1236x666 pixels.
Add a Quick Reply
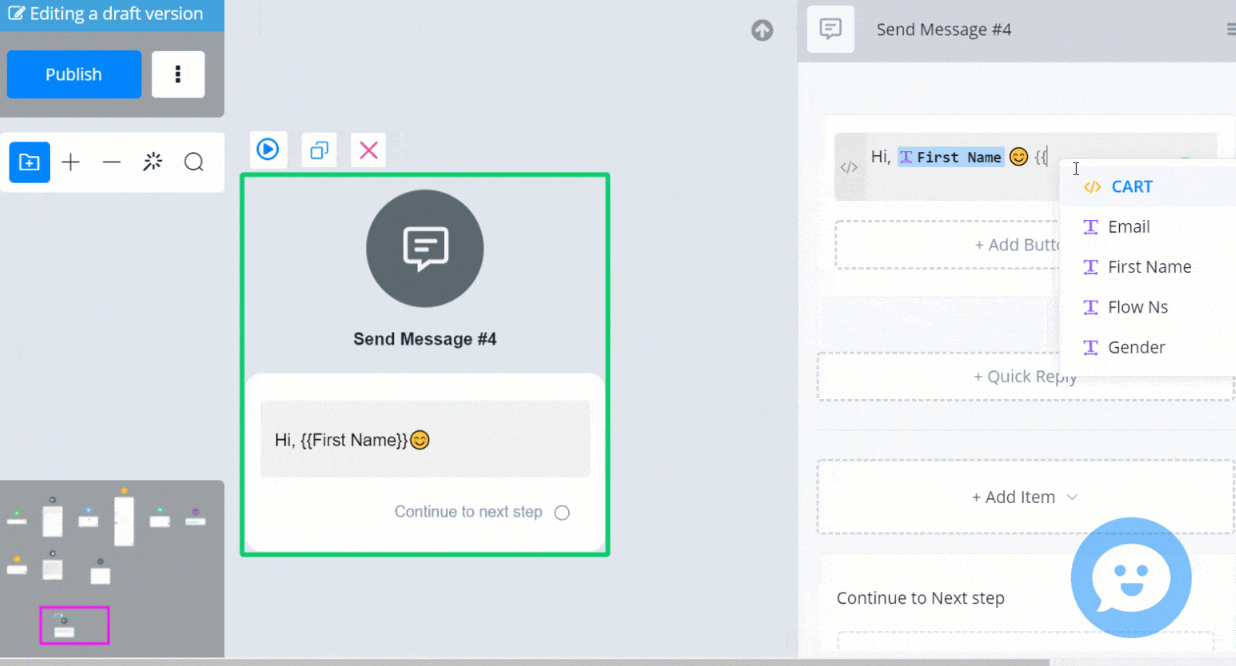(1026, 377)
